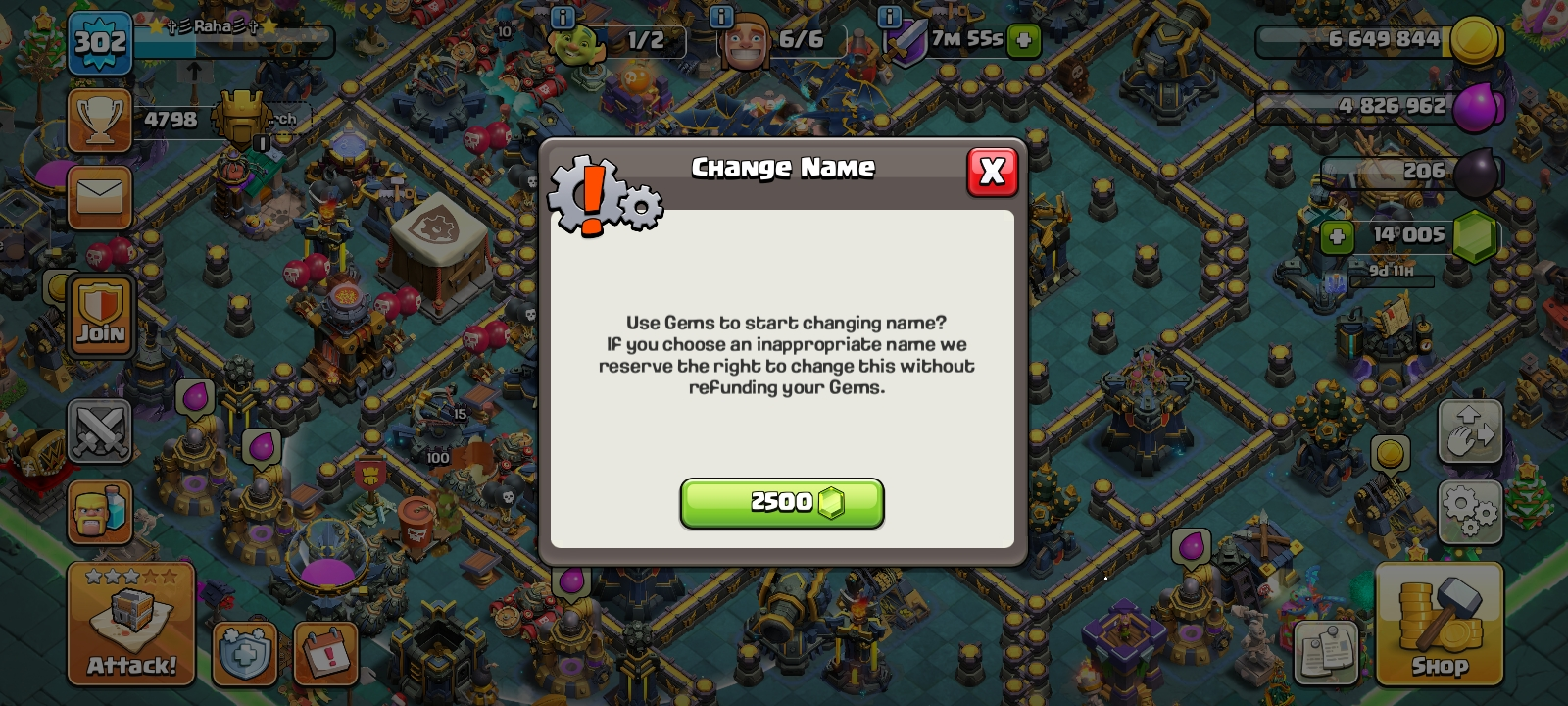Click the level 302 experience badge
Screen dimensions: 1568x706
100,43
